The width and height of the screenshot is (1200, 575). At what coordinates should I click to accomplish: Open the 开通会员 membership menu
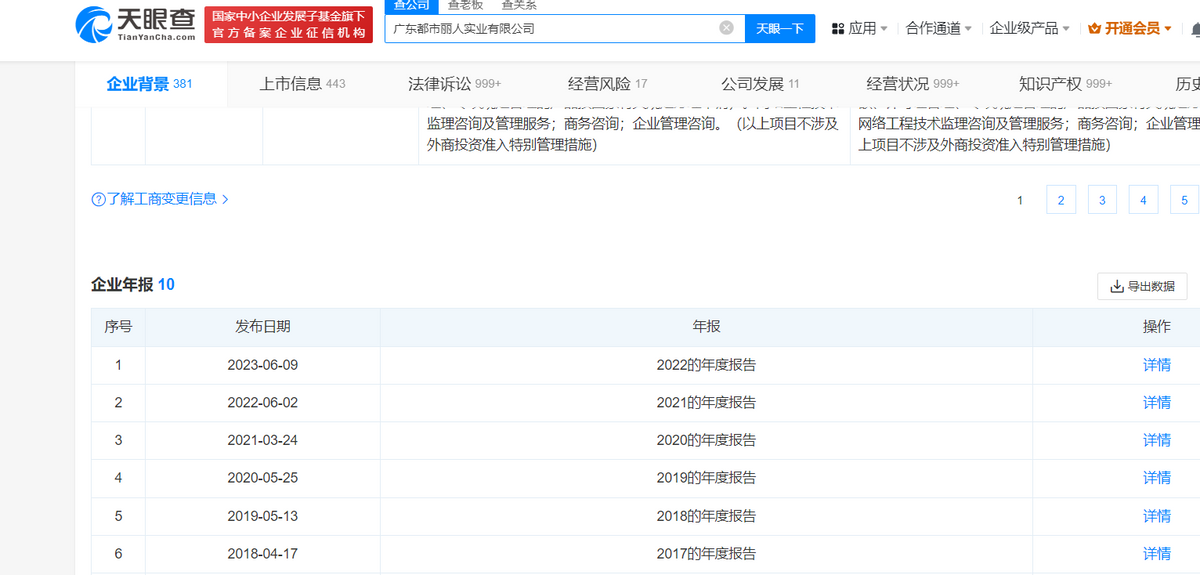(x=1130, y=29)
